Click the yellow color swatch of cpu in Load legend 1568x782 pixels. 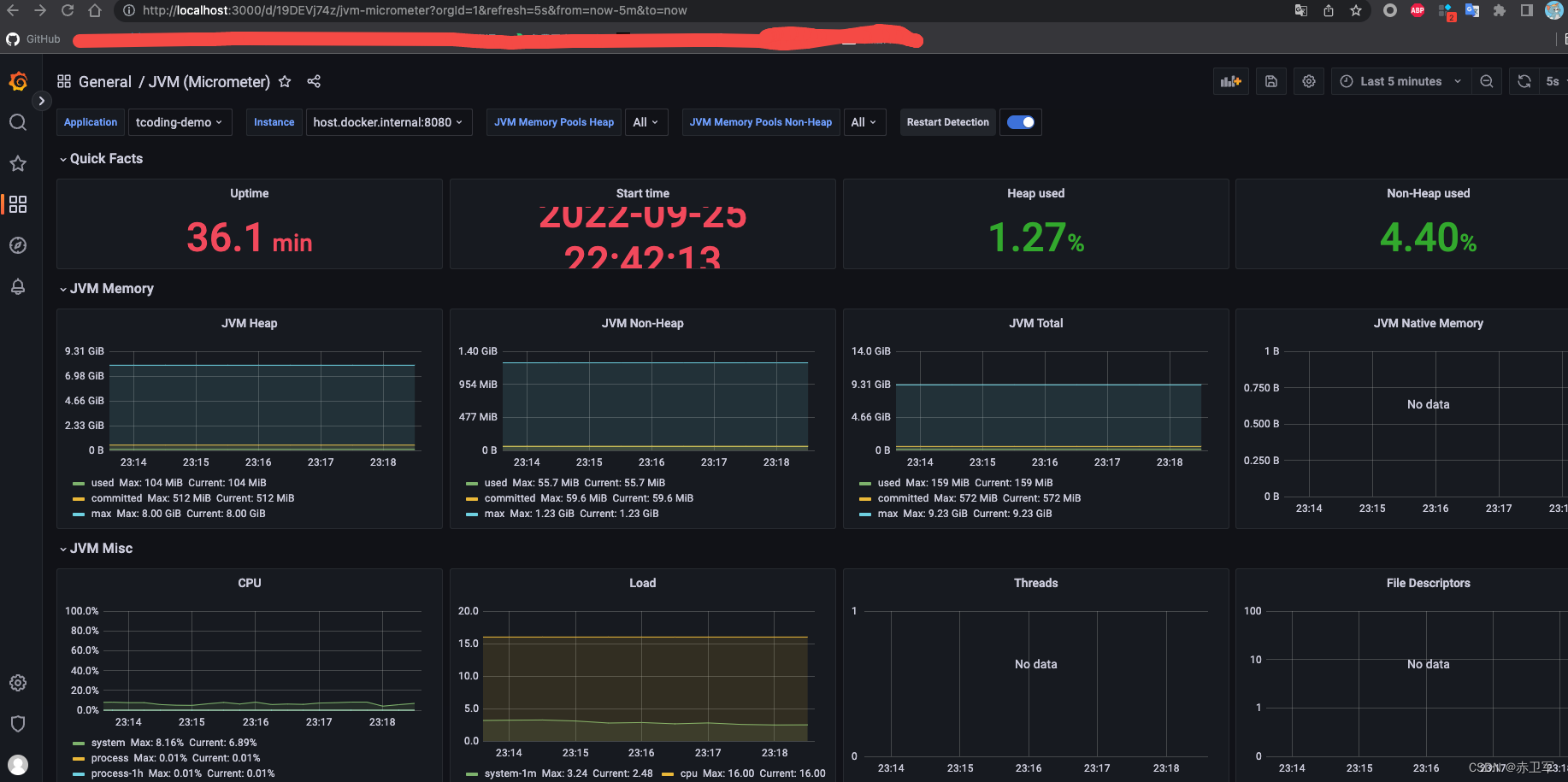[668, 773]
